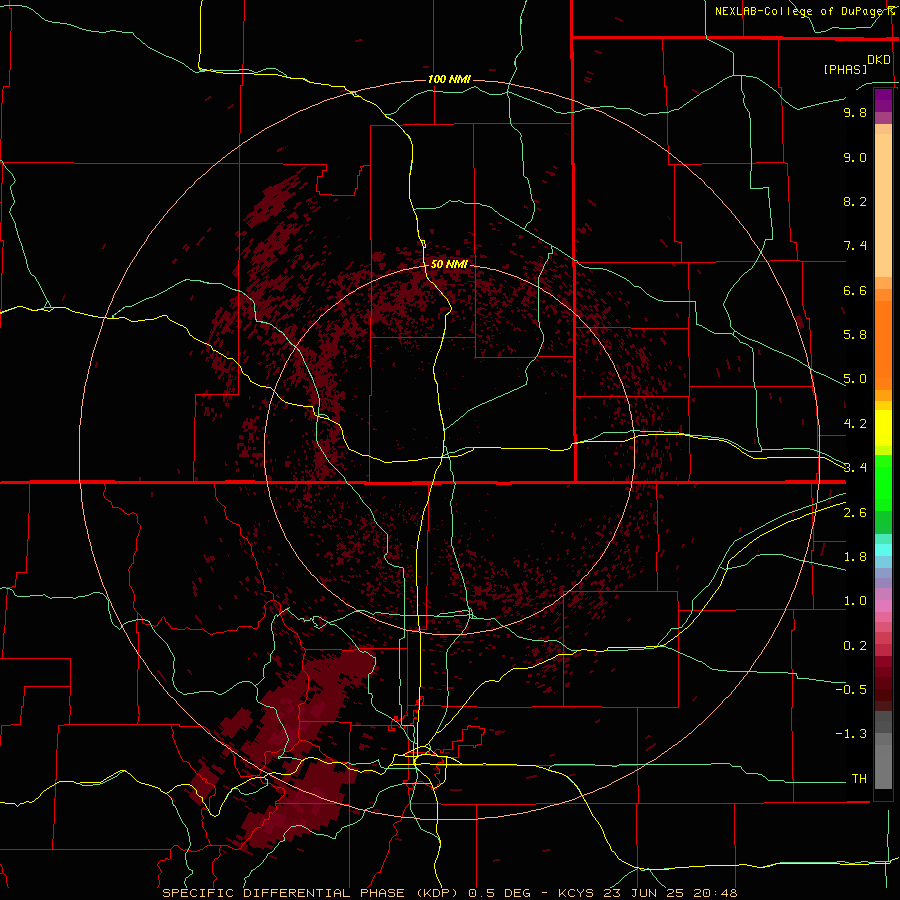Click the 1.0 value on the scale
This screenshot has width=900, height=900.
(x=855, y=601)
